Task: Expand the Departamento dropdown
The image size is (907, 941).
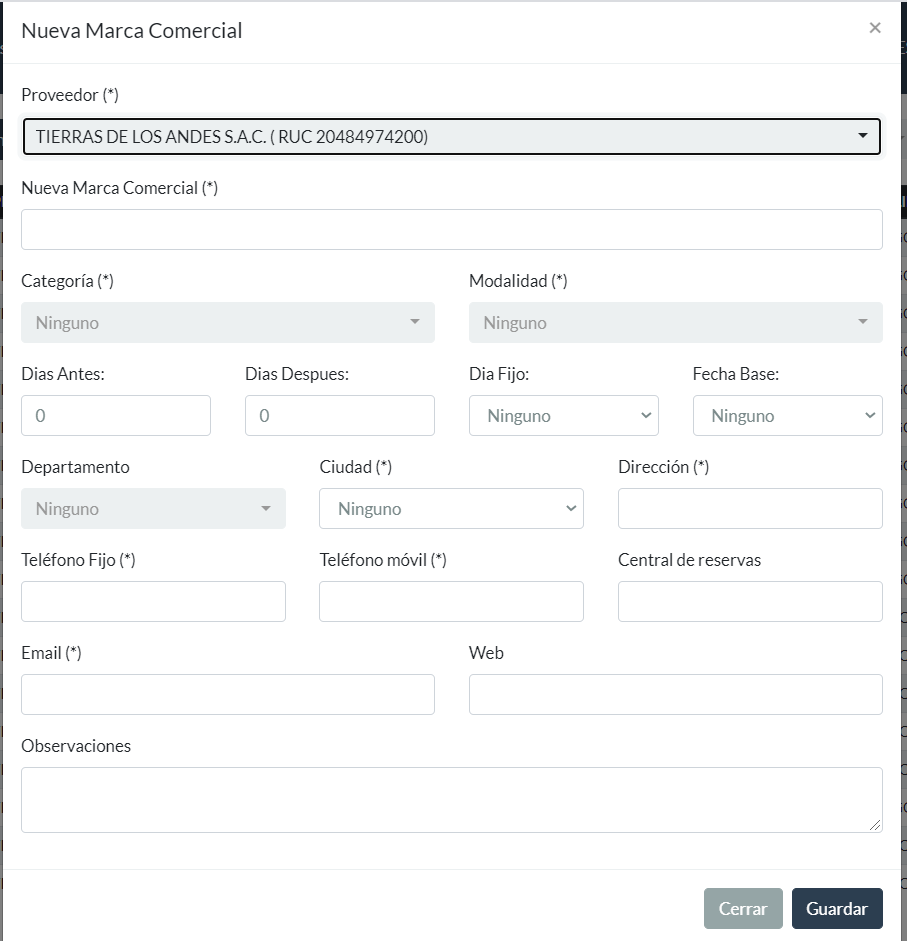Action: tap(153, 509)
